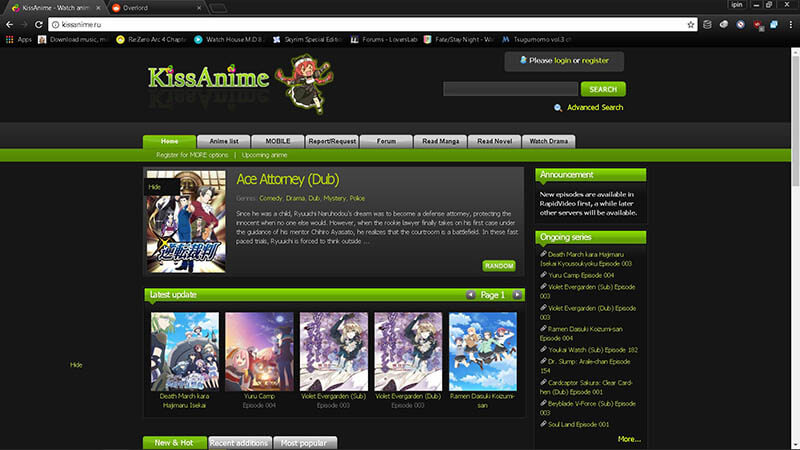Click the Hide link on the left side
The width and height of the screenshot is (800, 450).
coord(76,365)
